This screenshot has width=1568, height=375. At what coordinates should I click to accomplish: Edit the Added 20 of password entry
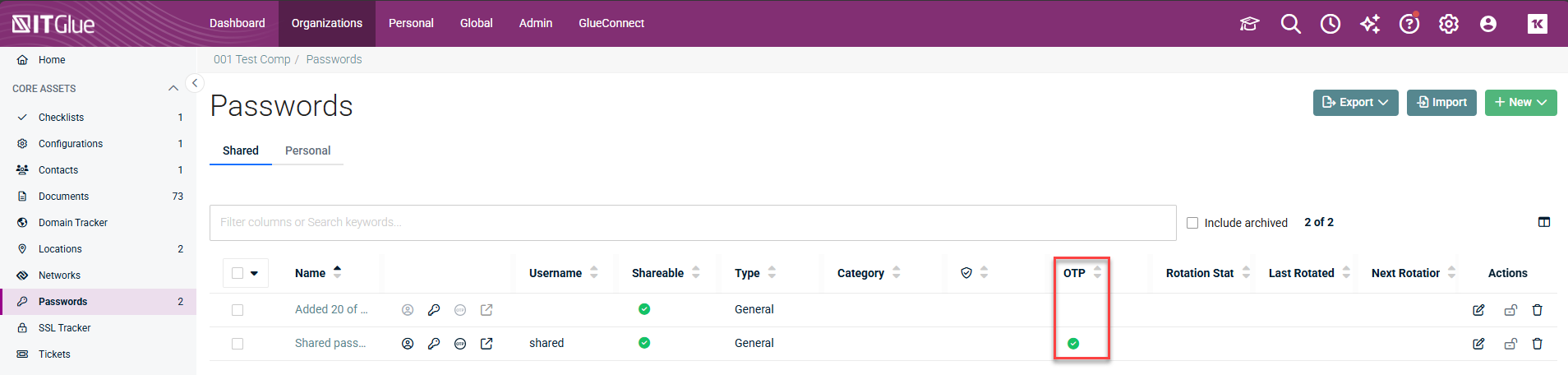pos(1478,310)
